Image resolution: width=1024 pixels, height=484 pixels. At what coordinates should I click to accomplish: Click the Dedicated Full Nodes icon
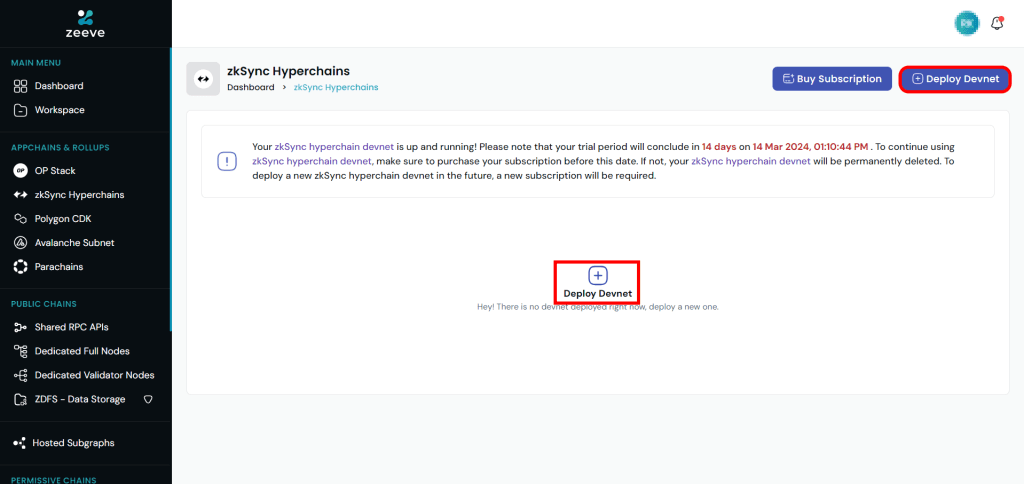click(20, 351)
